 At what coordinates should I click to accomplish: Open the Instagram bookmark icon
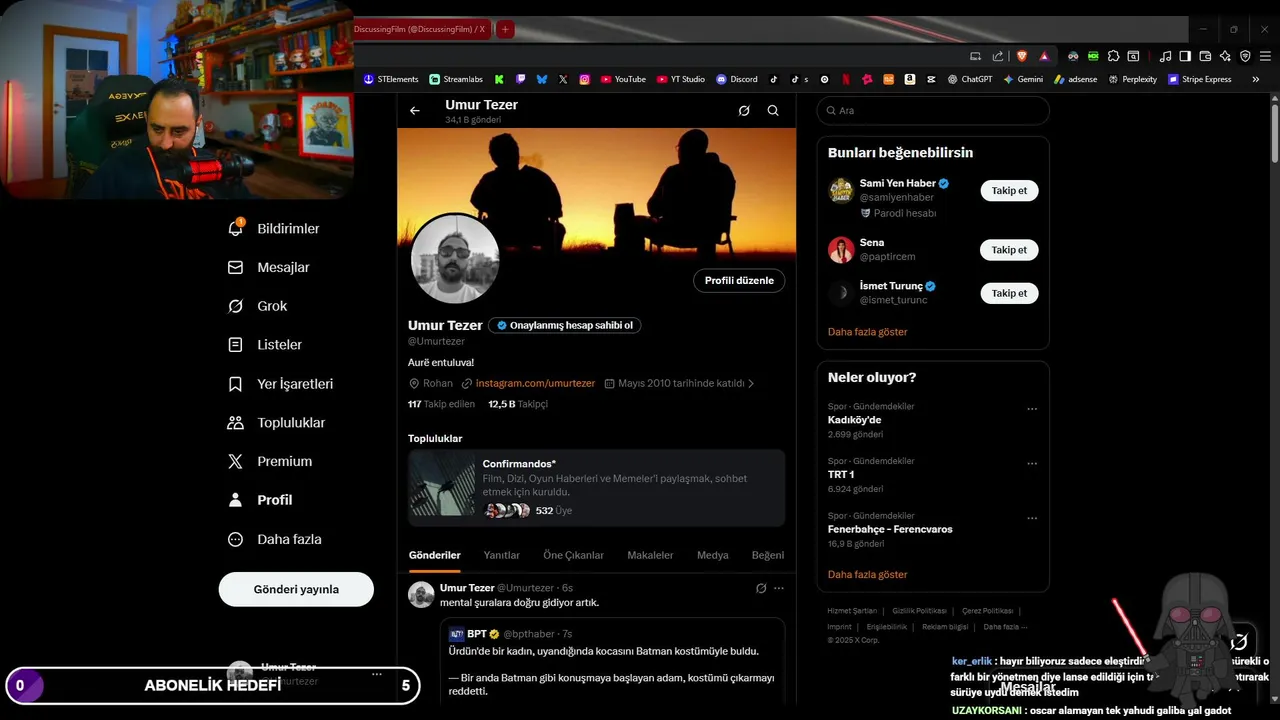(585, 79)
